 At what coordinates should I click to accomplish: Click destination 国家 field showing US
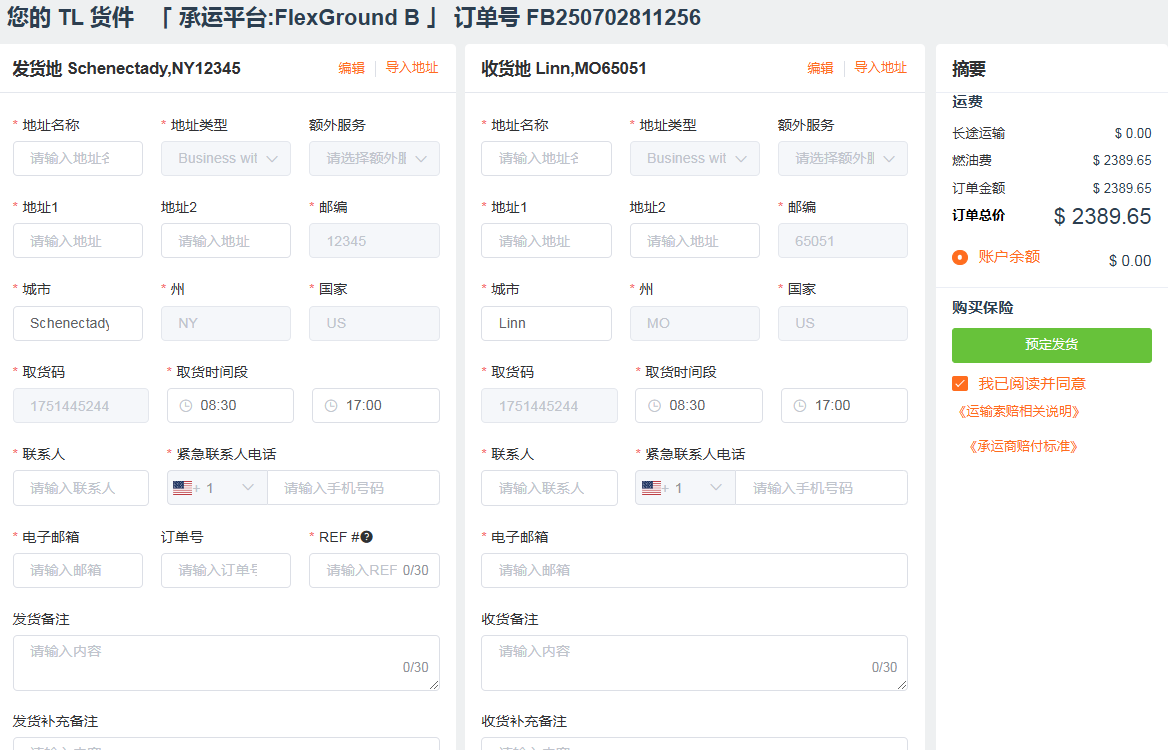[843, 323]
